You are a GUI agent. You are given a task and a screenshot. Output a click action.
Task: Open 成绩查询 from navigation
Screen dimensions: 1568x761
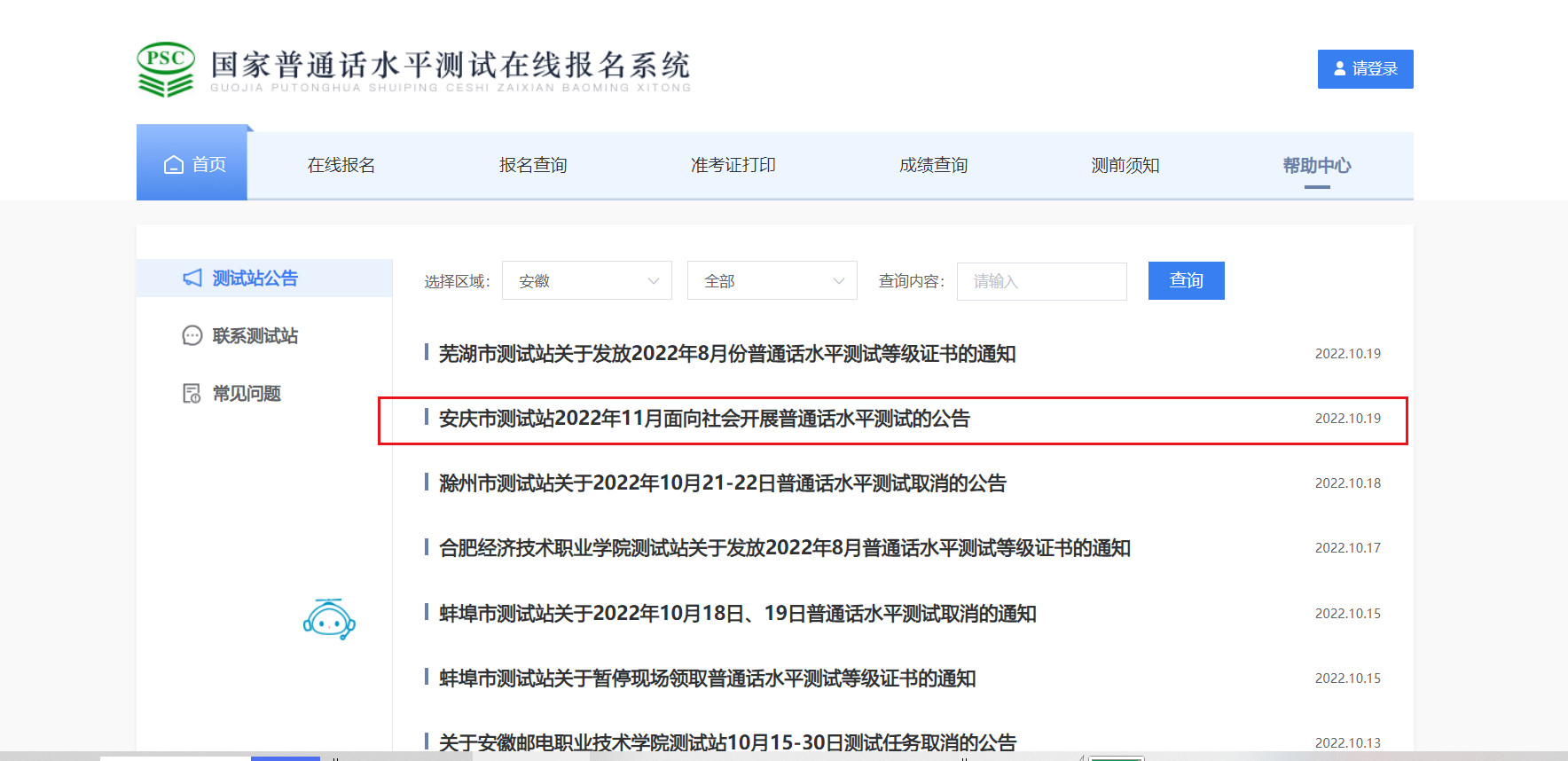pos(933,166)
